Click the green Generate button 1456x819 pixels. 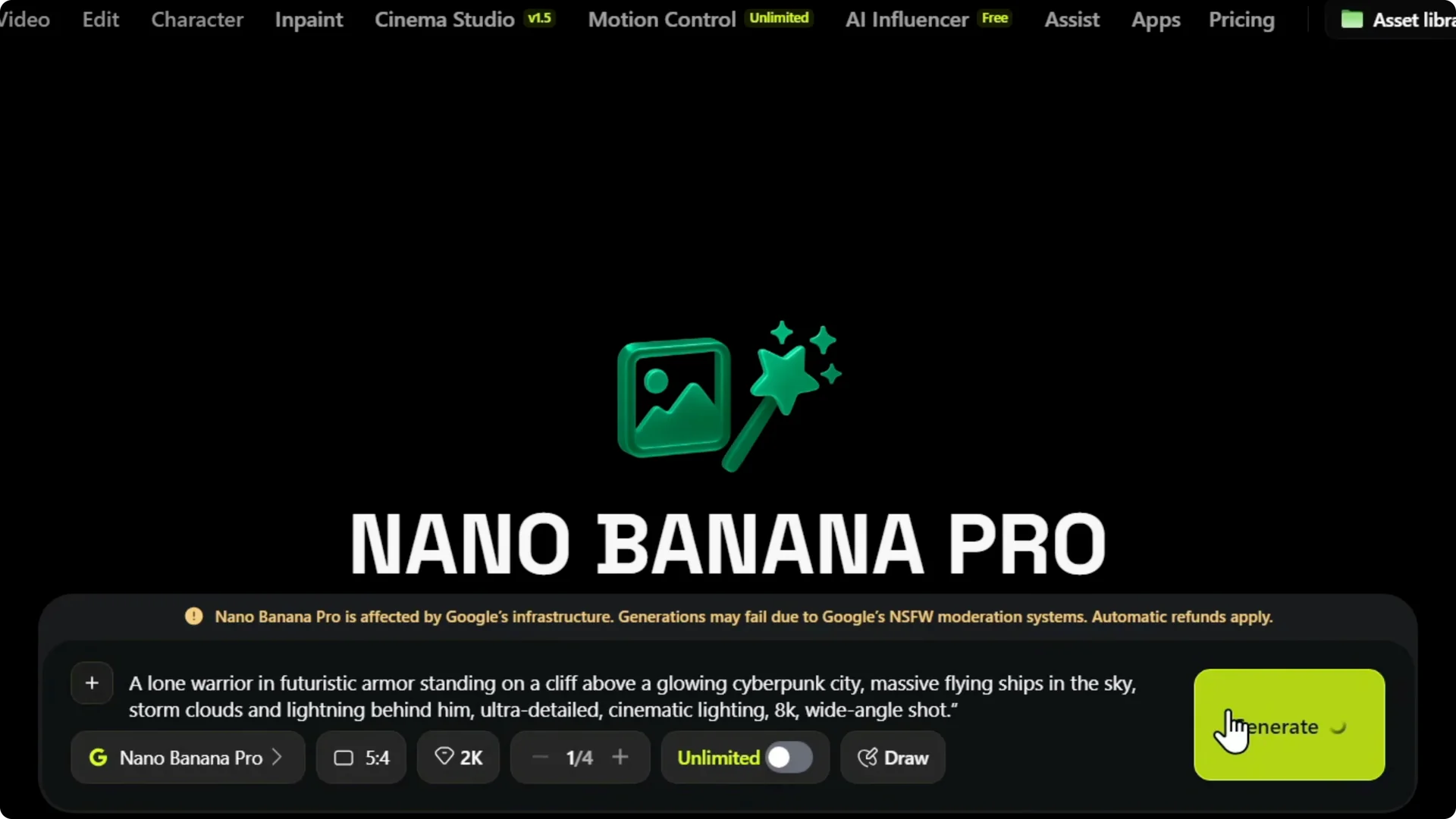pos(1289,725)
